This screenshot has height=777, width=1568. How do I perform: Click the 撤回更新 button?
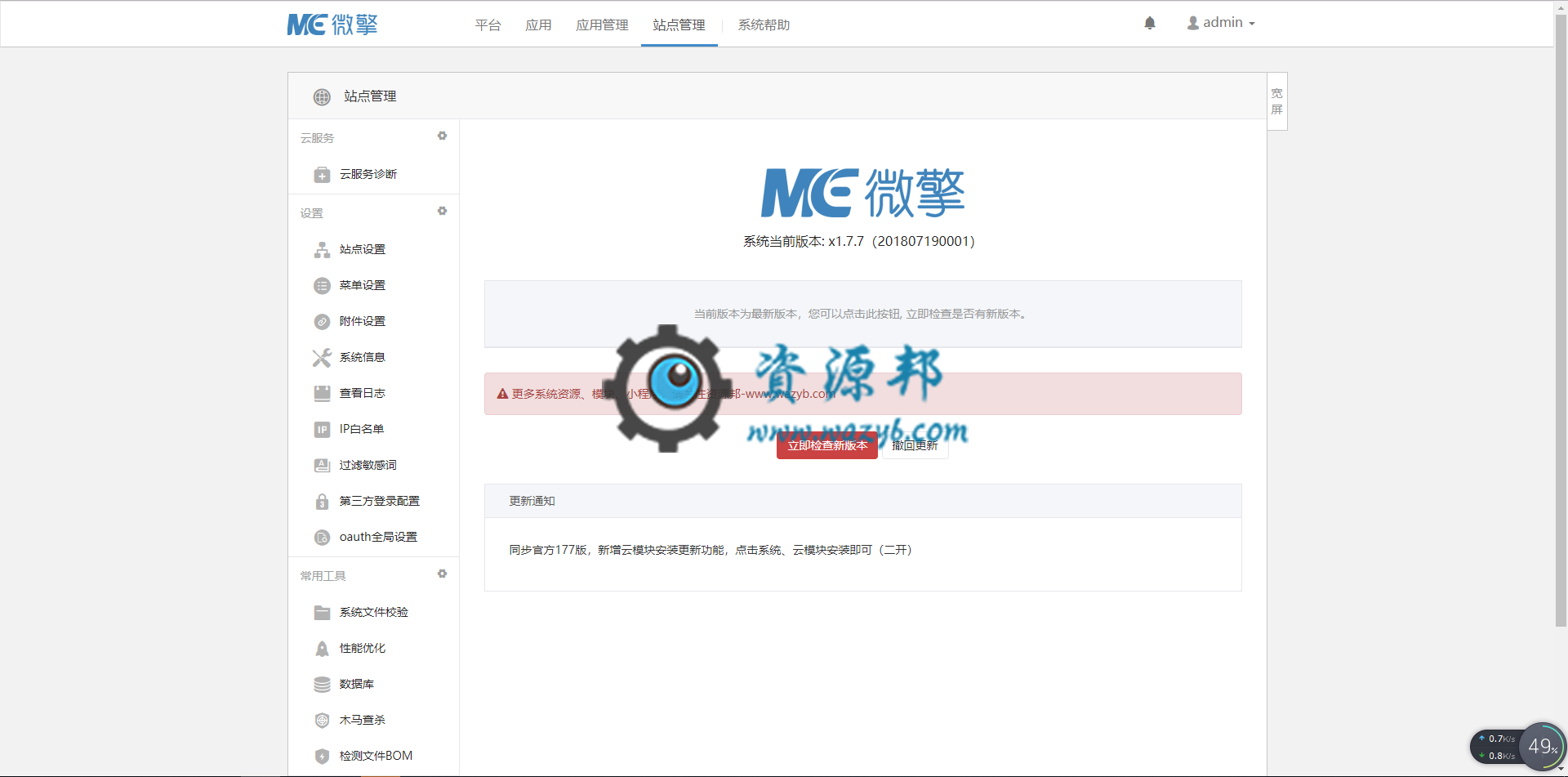click(915, 445)
